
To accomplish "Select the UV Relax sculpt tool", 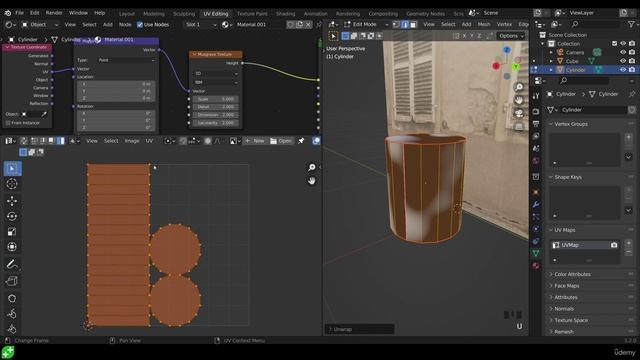I will click(12, 313).
